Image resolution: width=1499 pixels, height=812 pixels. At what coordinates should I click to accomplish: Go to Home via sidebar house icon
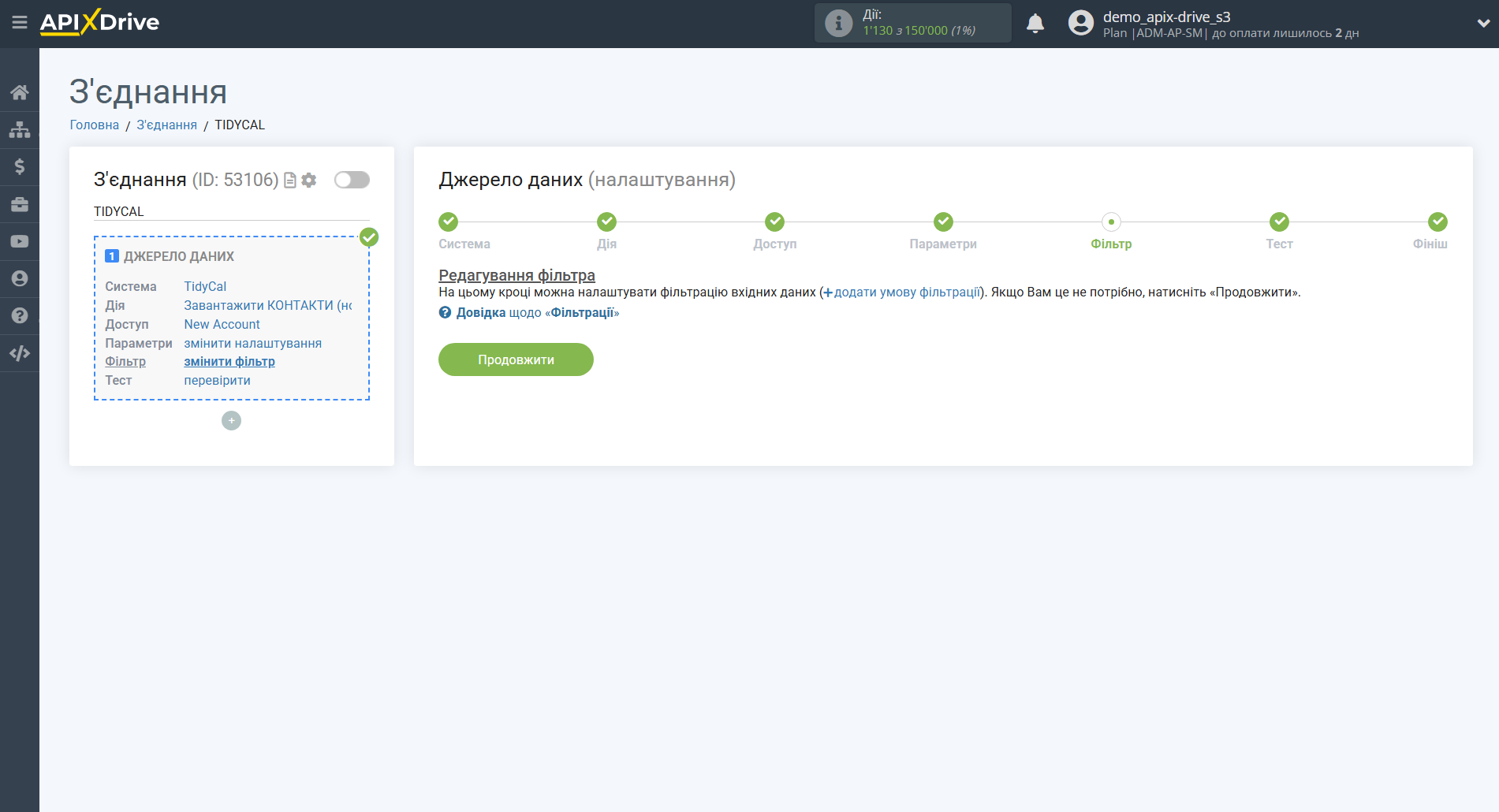coord(20,92)
